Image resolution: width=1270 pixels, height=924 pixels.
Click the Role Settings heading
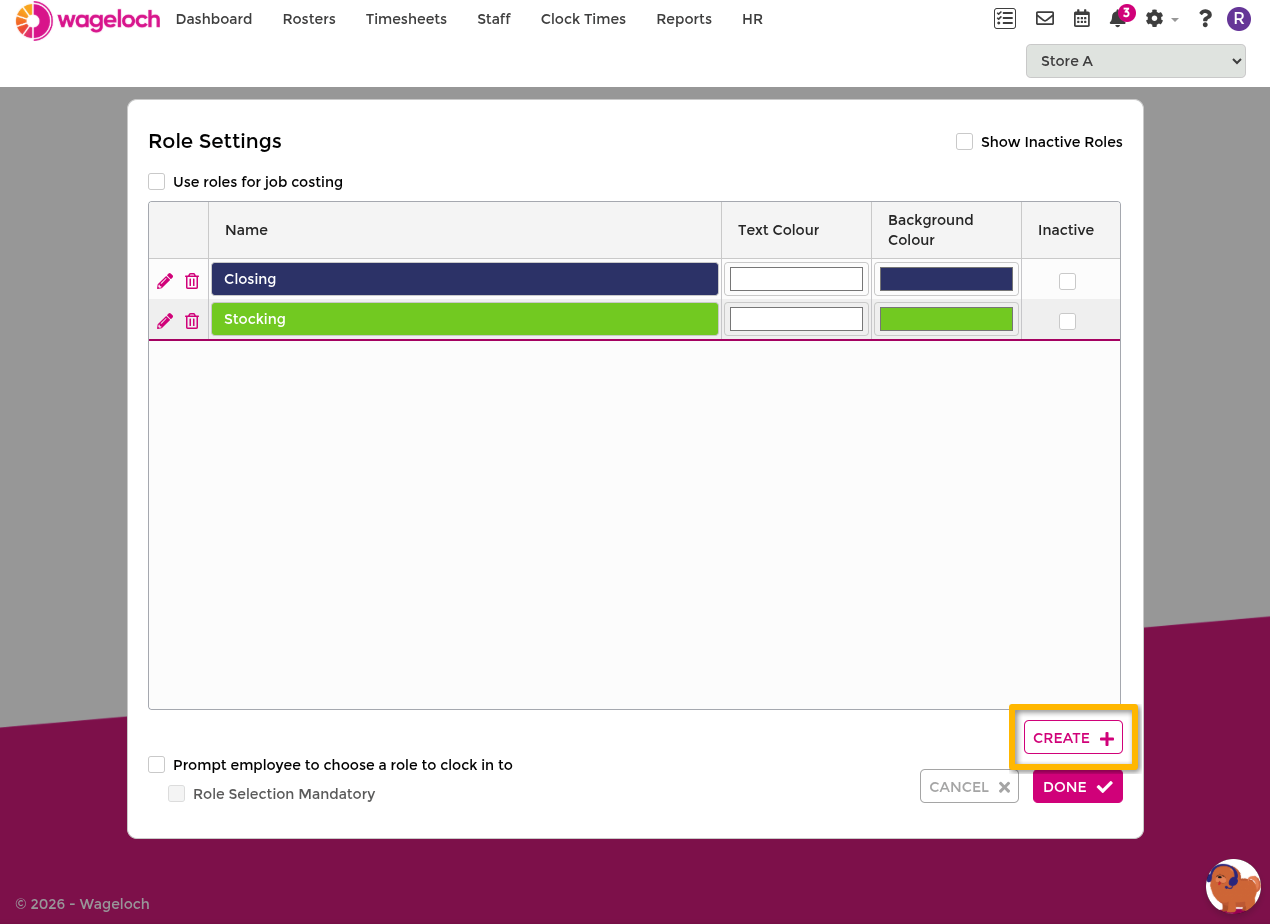pyautogui.click(x=215, y=141)
